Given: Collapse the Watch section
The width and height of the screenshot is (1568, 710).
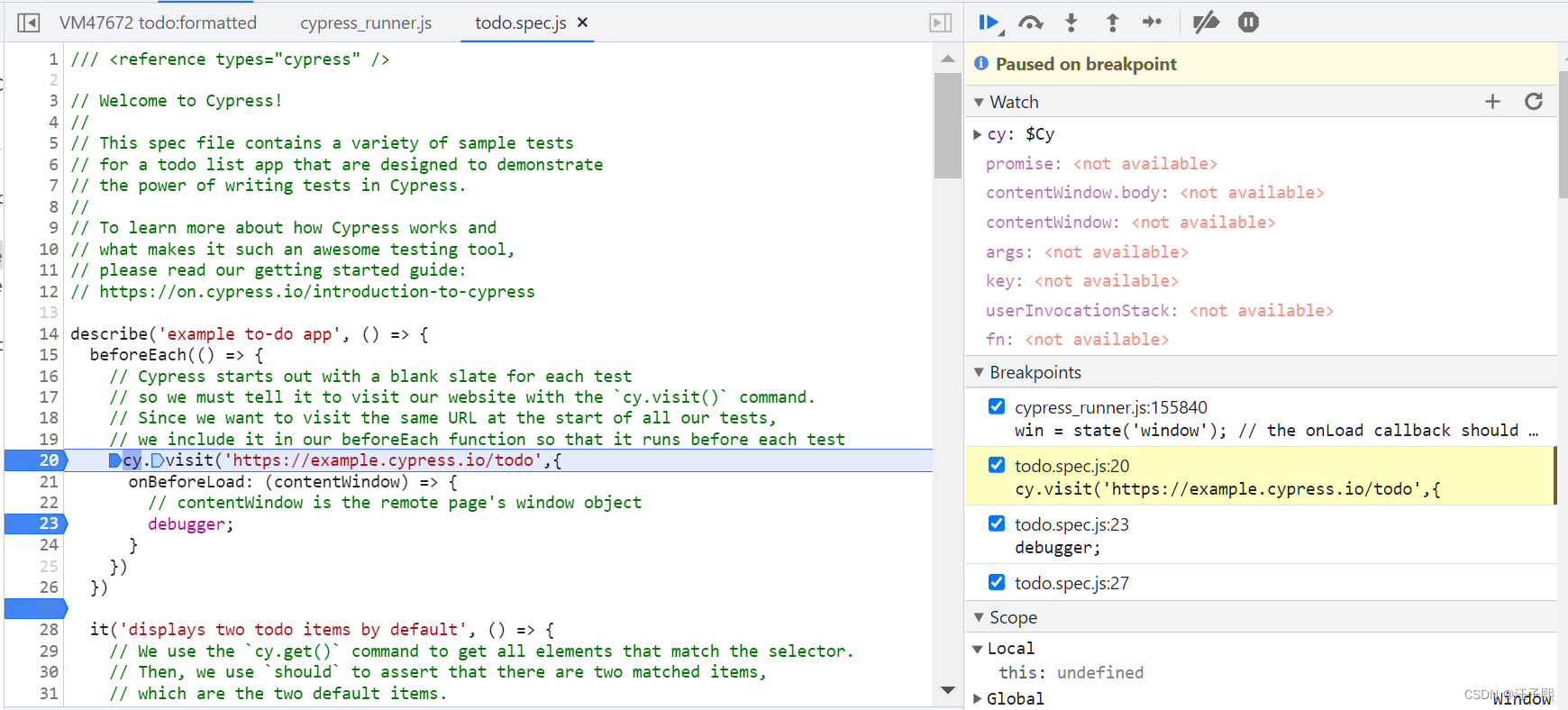Looking at the screenshot, I should tap(980, 103).
